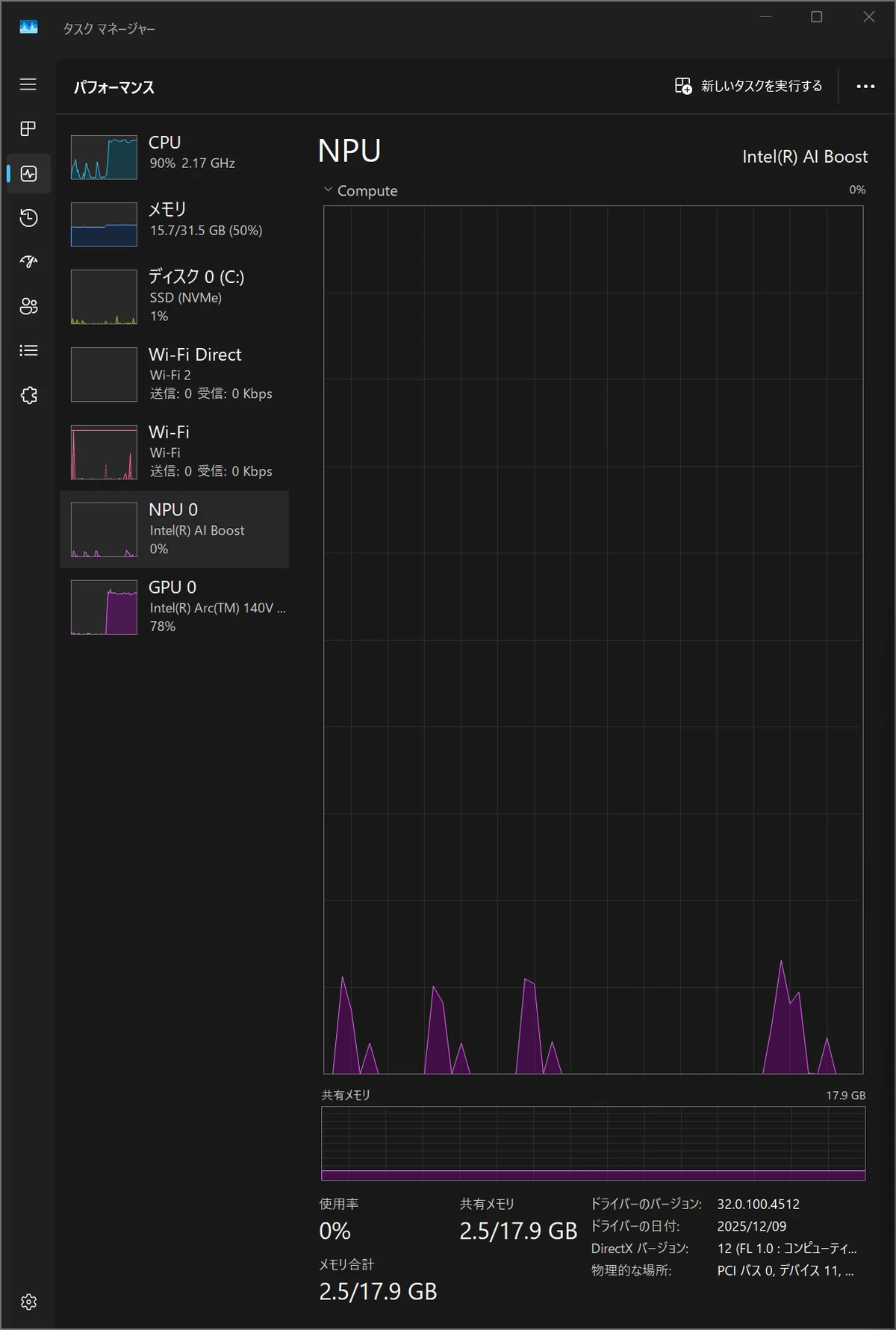Click the Intel(R) AI Boost heading
The height and width of the screenshot is (1330, 896).
coord(805,157)
